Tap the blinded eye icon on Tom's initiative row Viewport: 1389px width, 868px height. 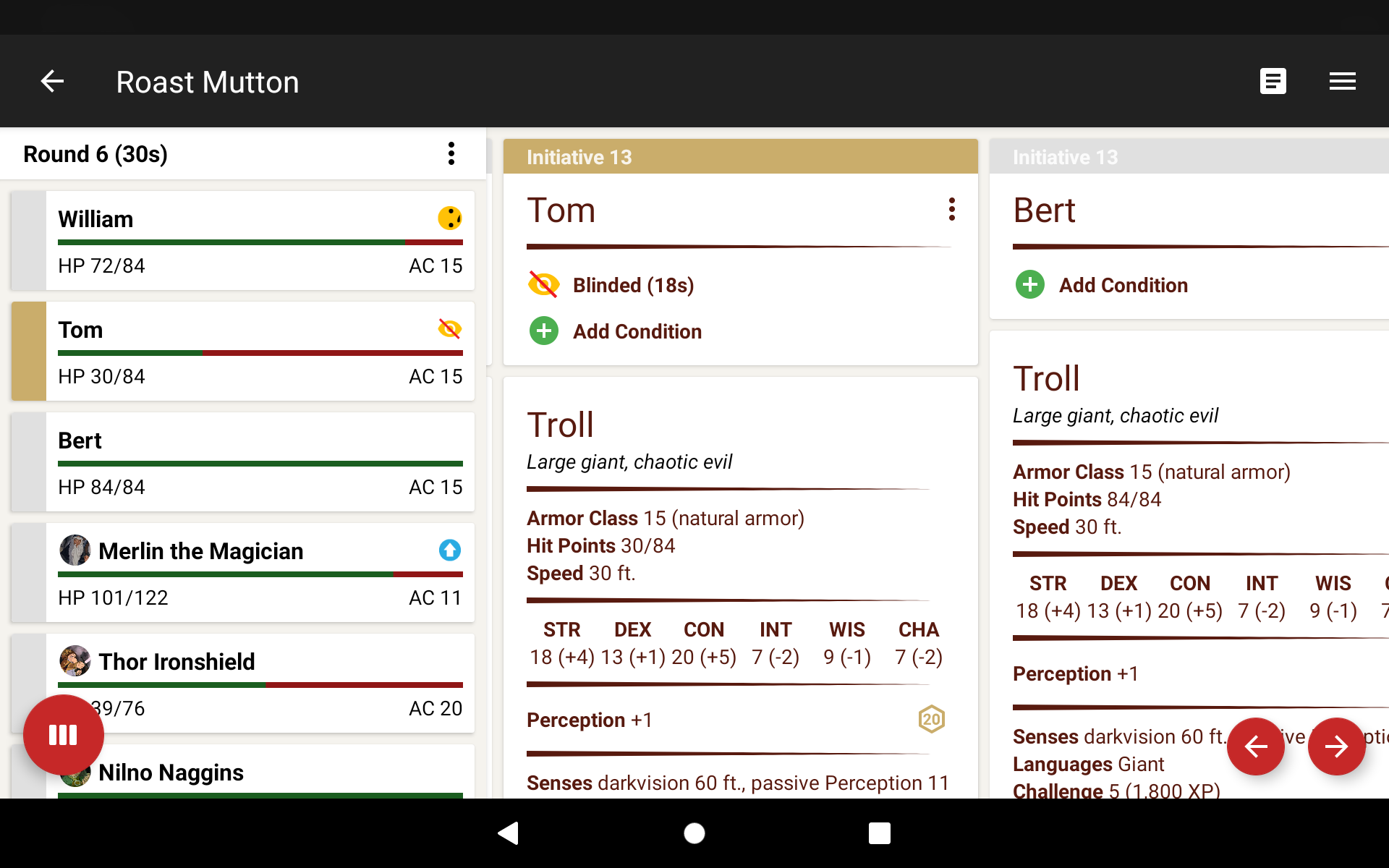click(450, 329)
